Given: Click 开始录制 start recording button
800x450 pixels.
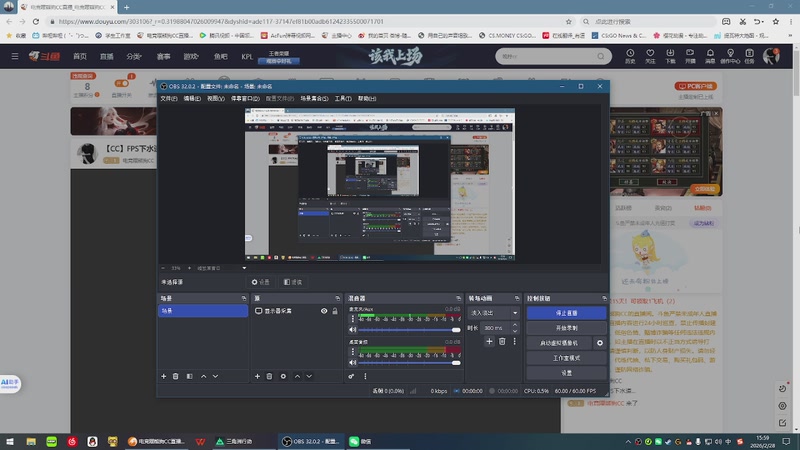Looking at the screenshot, I should [566, 328].
